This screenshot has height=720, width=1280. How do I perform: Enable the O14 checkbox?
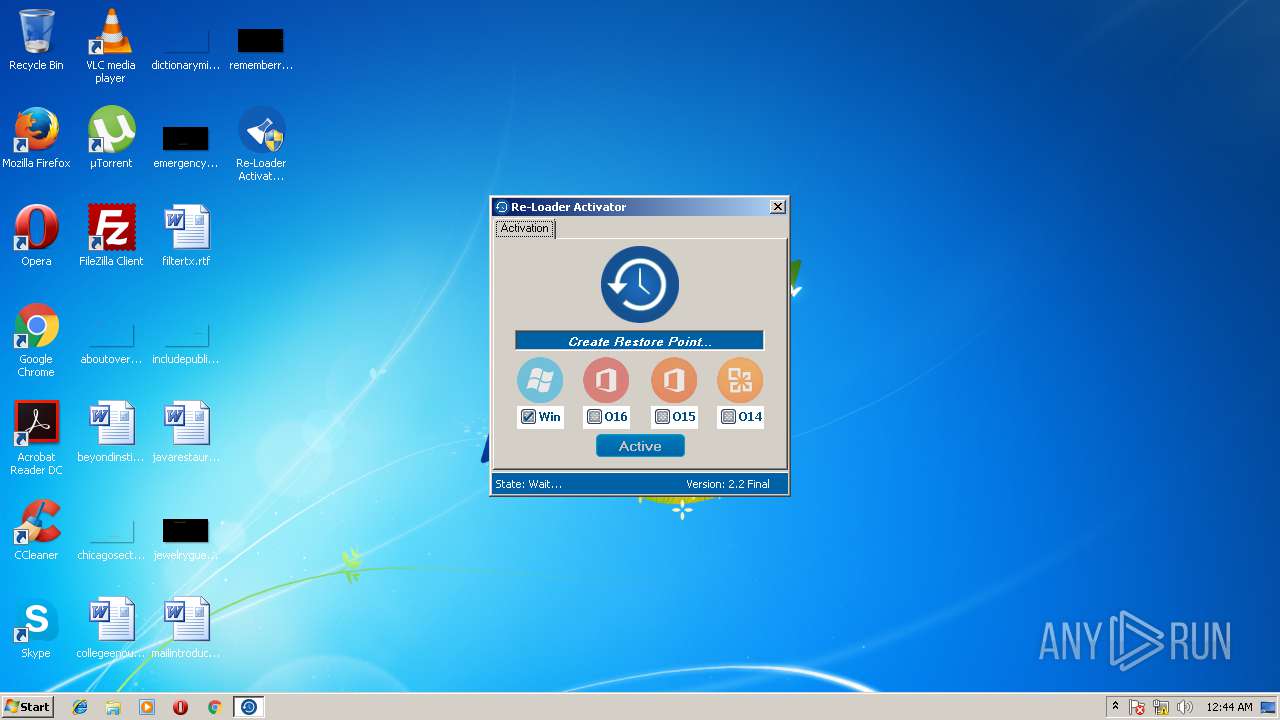pos(728,417)
